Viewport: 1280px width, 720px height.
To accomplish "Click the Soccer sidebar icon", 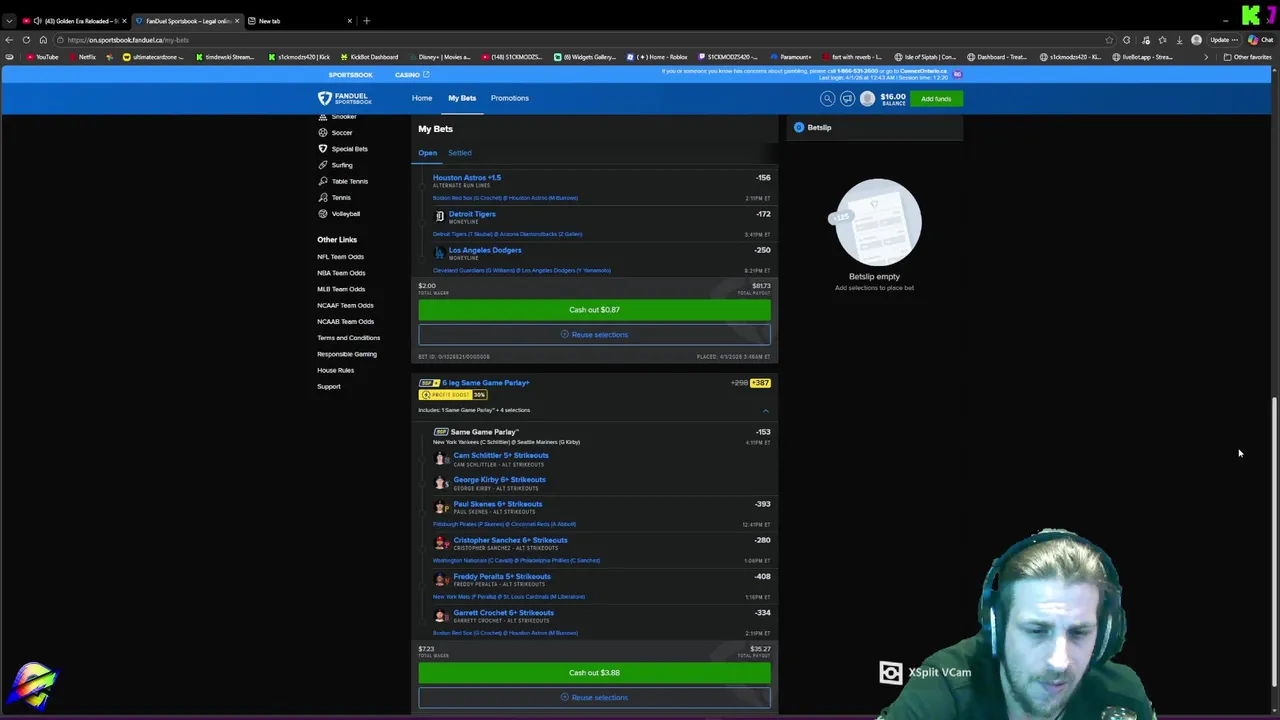I will pos(322,132).
